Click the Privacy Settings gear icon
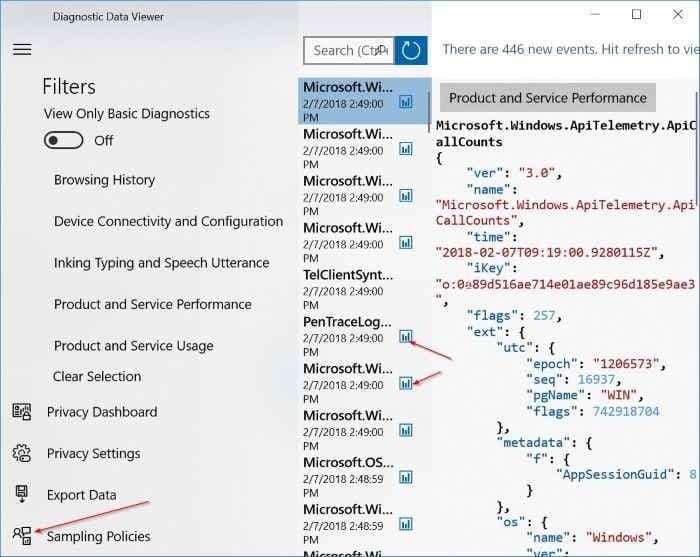 click(x=21, y=453)
